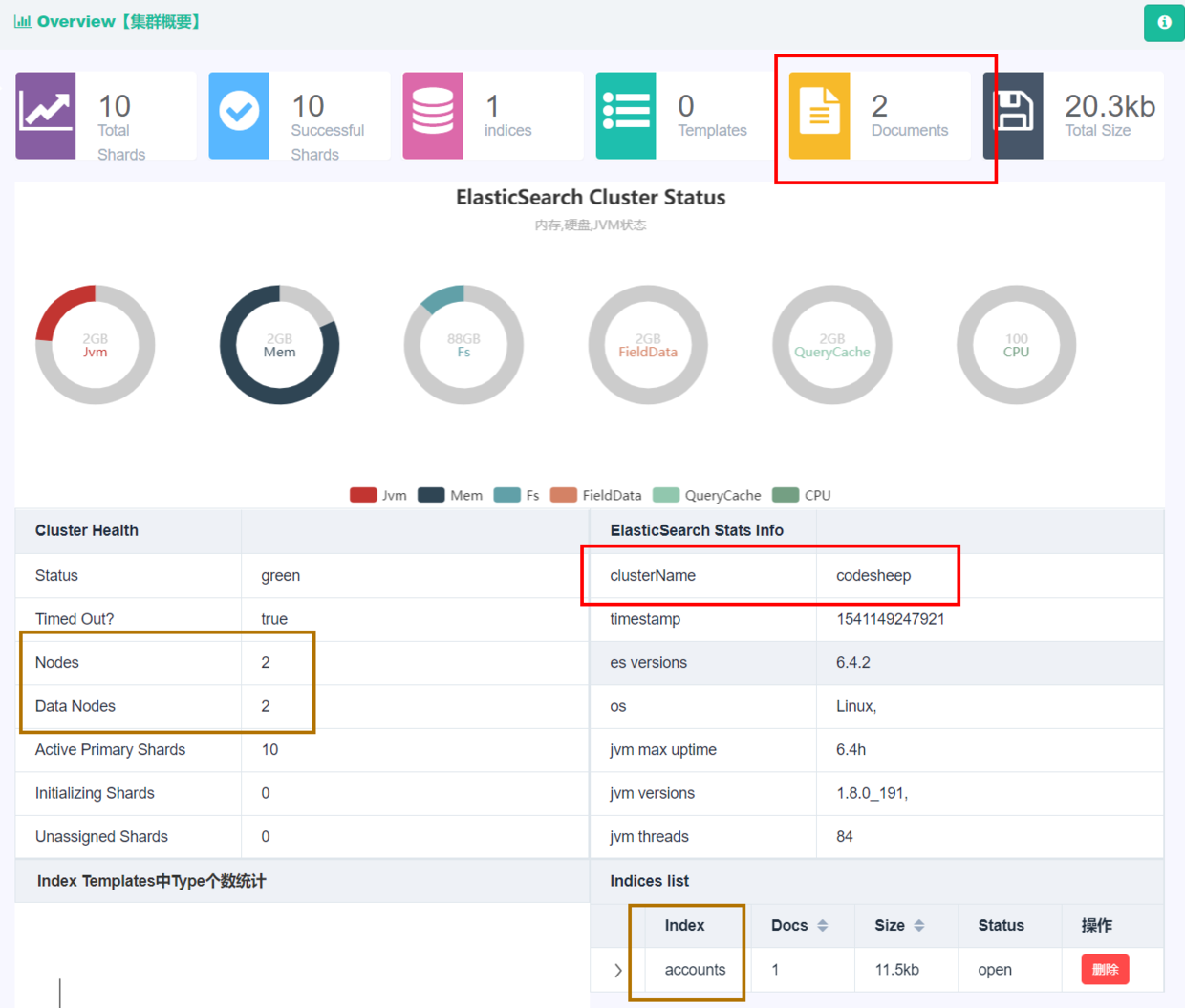The width and height of the screenshot is (1185, 1008).
Task: Click the yellow Documents file icon
Action: [820, 115]
